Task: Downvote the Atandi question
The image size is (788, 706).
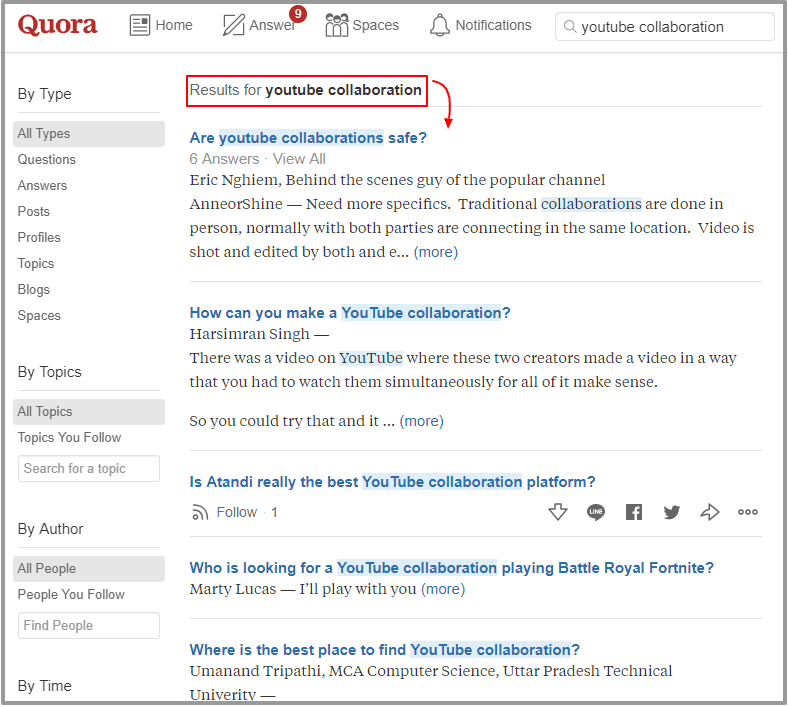Action: [558, 512]
